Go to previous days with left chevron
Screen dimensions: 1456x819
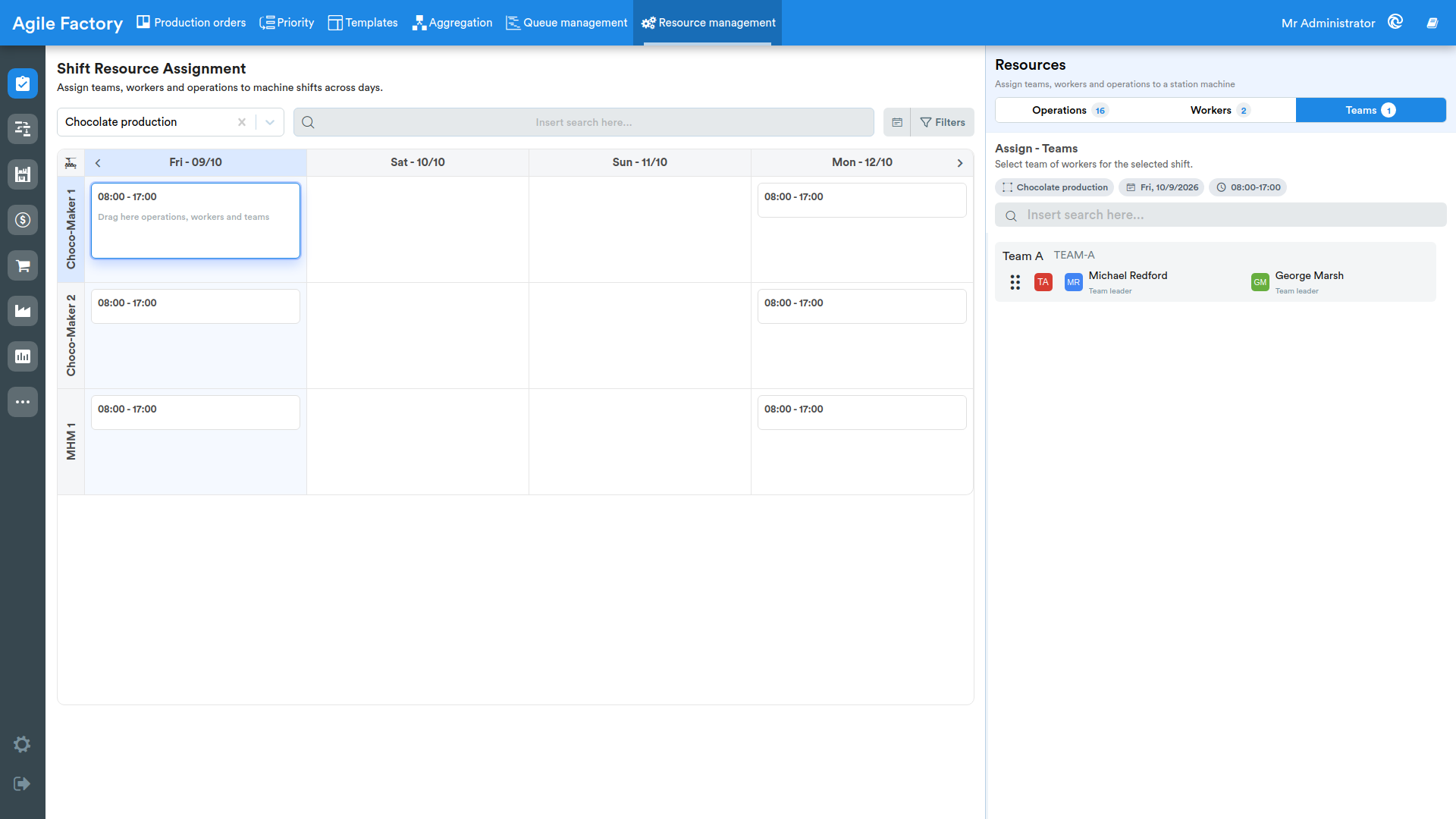pyautogui.click(x=98, y=163)
